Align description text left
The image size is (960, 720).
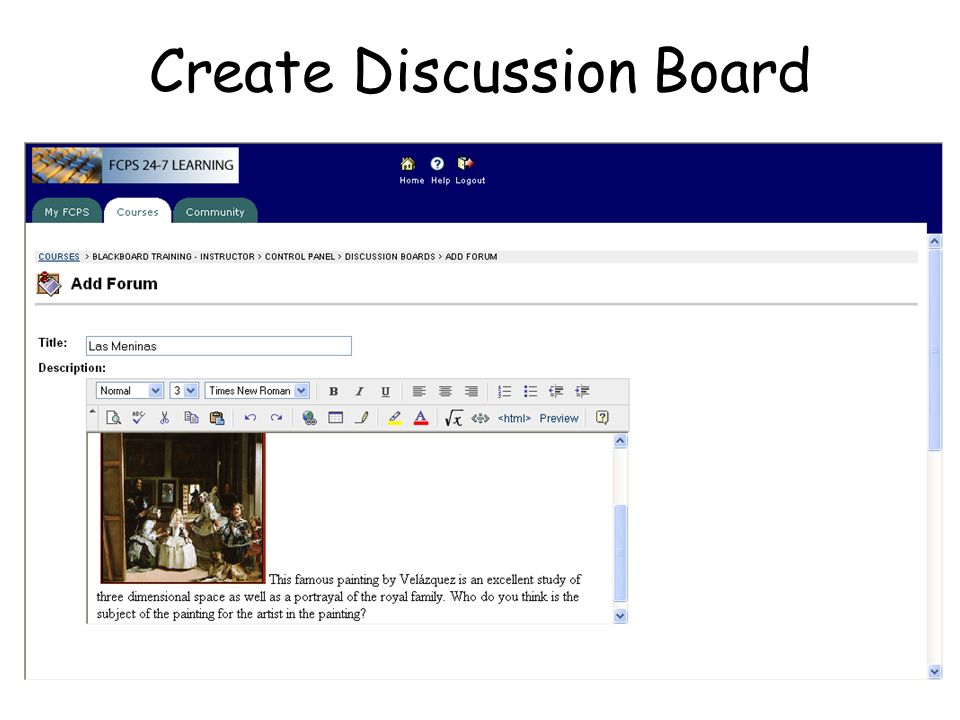click(x=419, y=391)
